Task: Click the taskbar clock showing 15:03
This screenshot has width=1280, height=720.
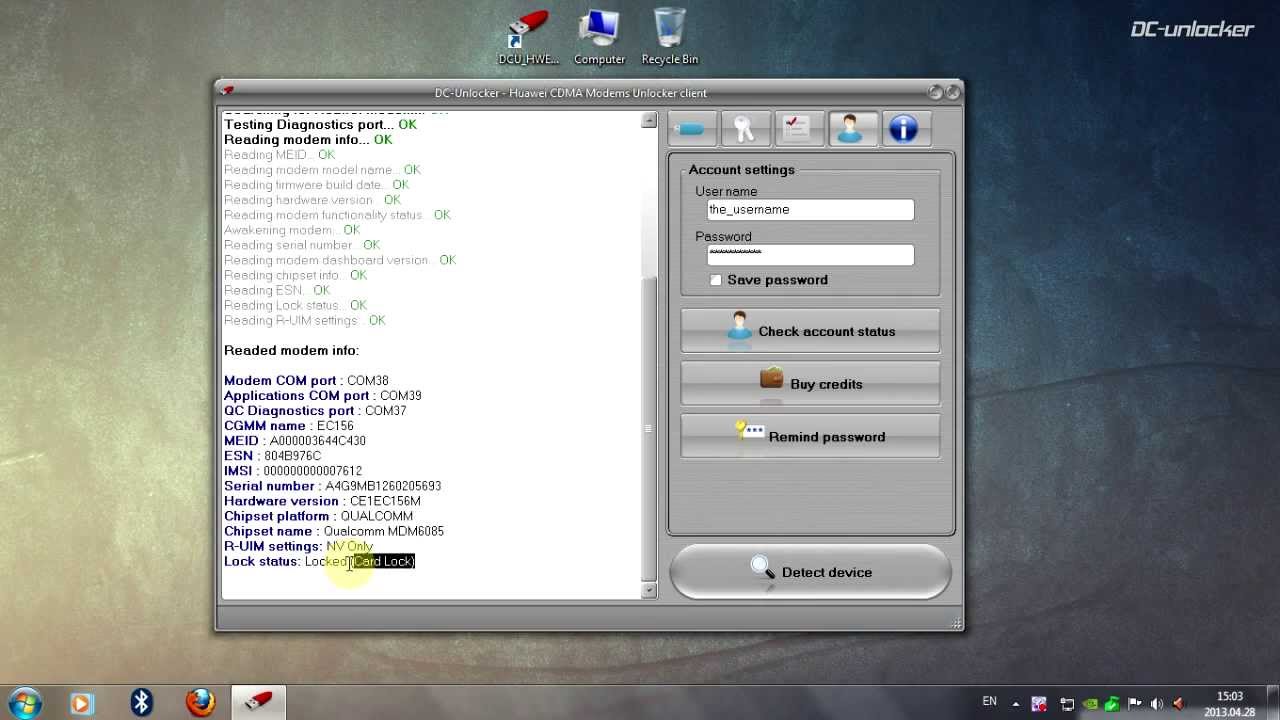Action: [x=1230, y=704]
